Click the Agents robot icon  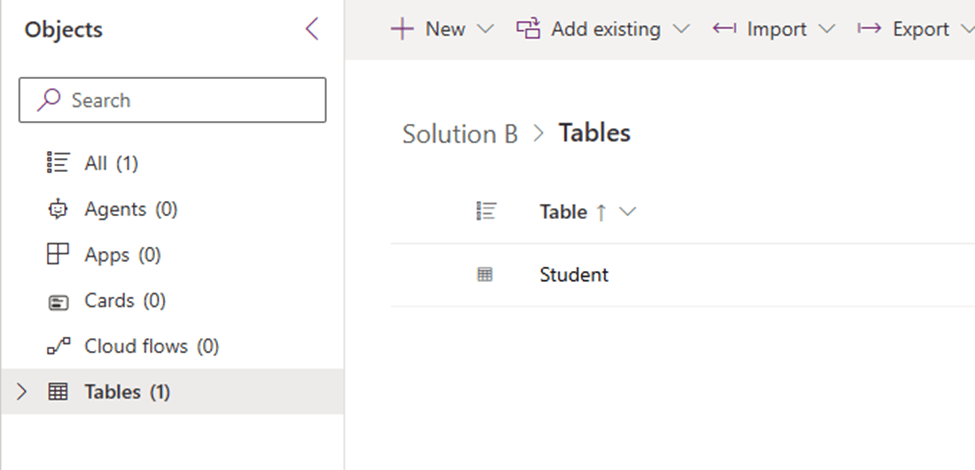pos(58,209)
